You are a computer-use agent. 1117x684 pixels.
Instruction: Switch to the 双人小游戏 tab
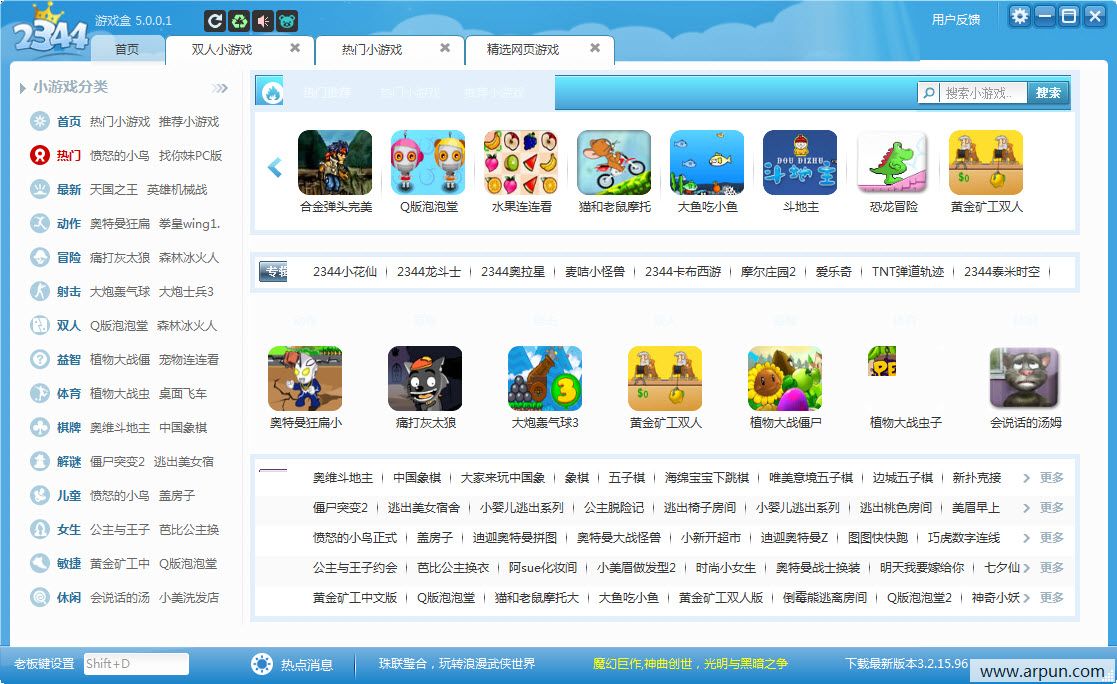point(222,49)
